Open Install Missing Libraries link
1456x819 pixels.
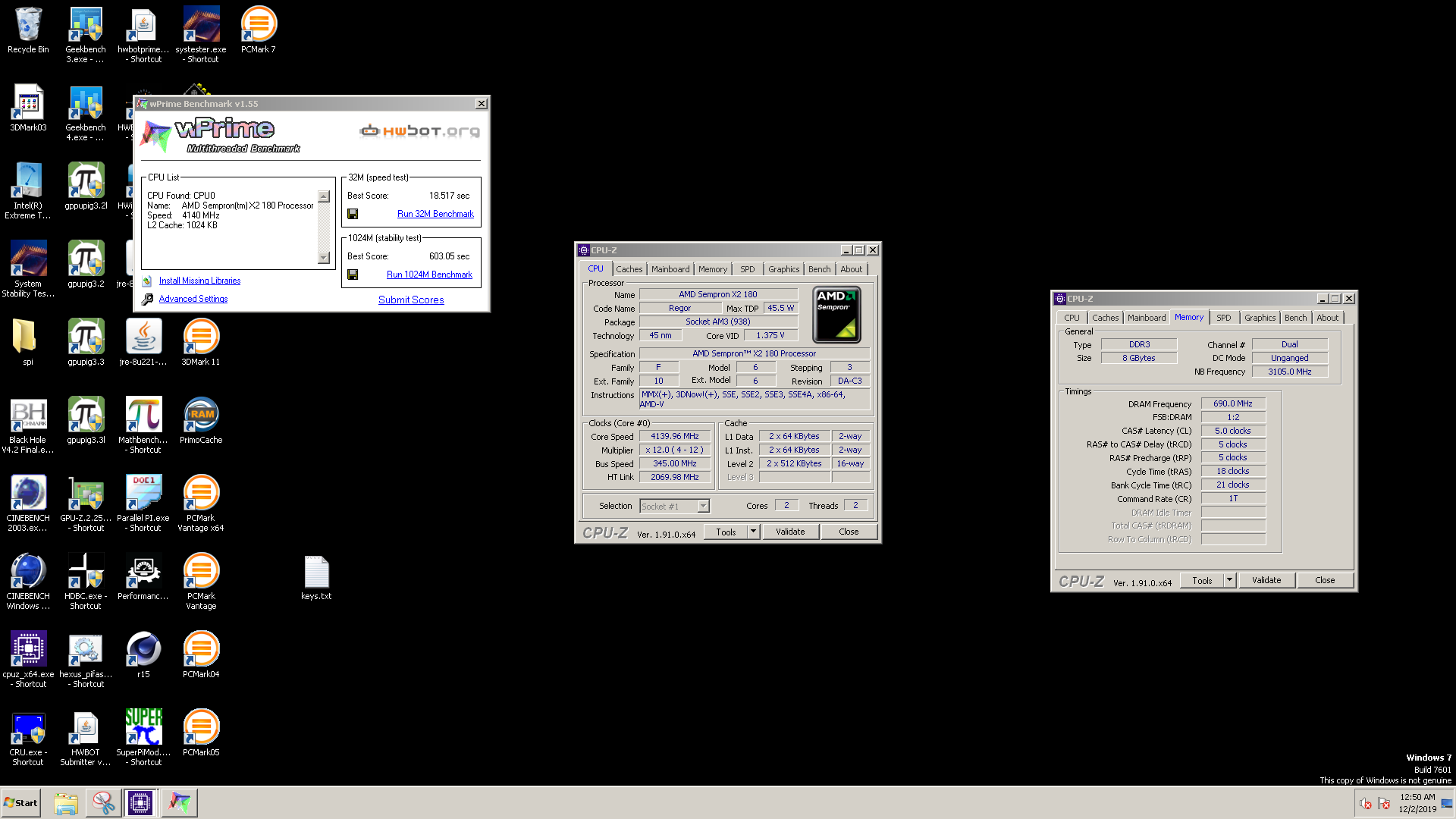point(199,281)
